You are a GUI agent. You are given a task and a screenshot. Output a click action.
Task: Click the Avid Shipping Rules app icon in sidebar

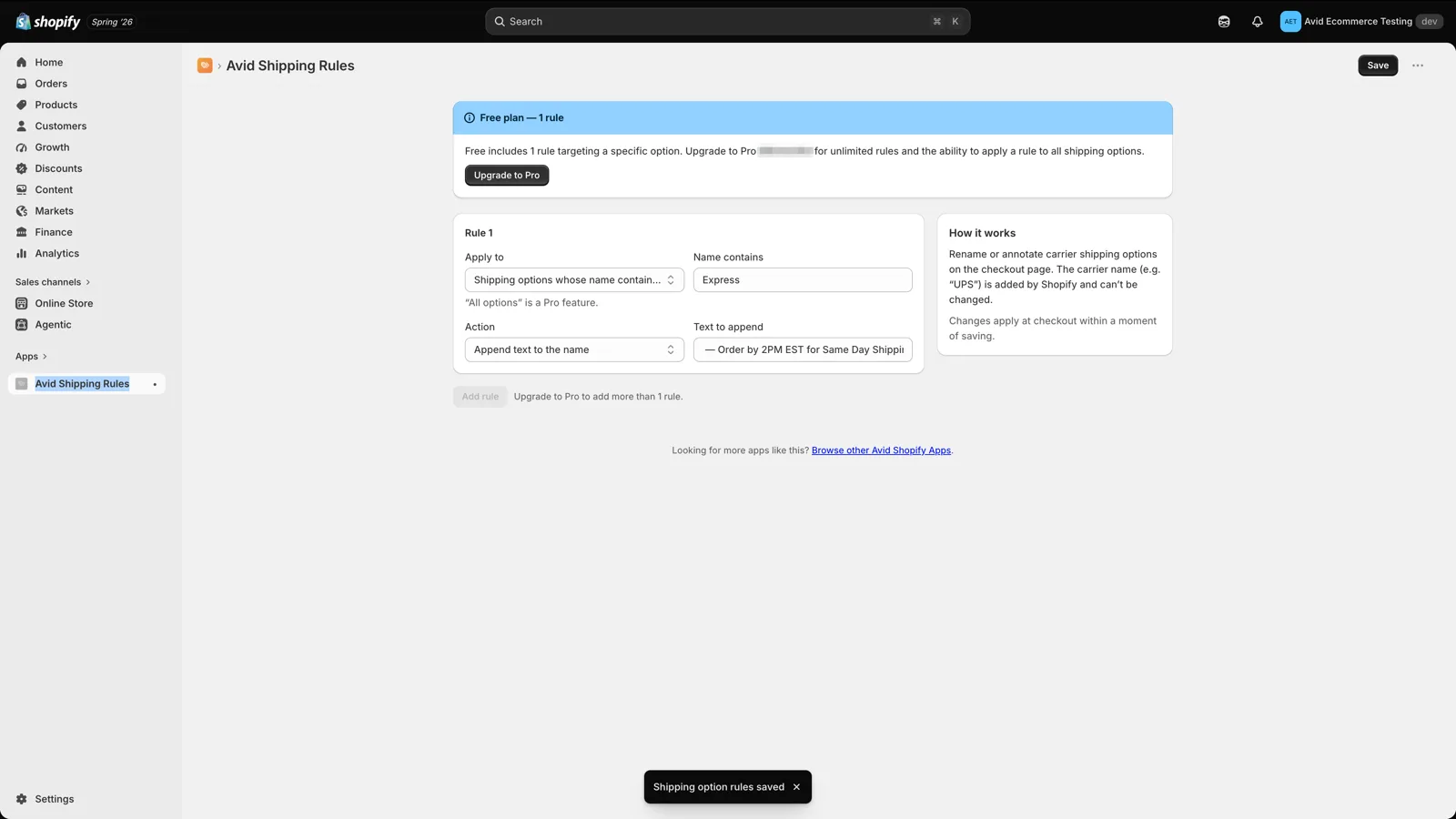click(22, 384)
